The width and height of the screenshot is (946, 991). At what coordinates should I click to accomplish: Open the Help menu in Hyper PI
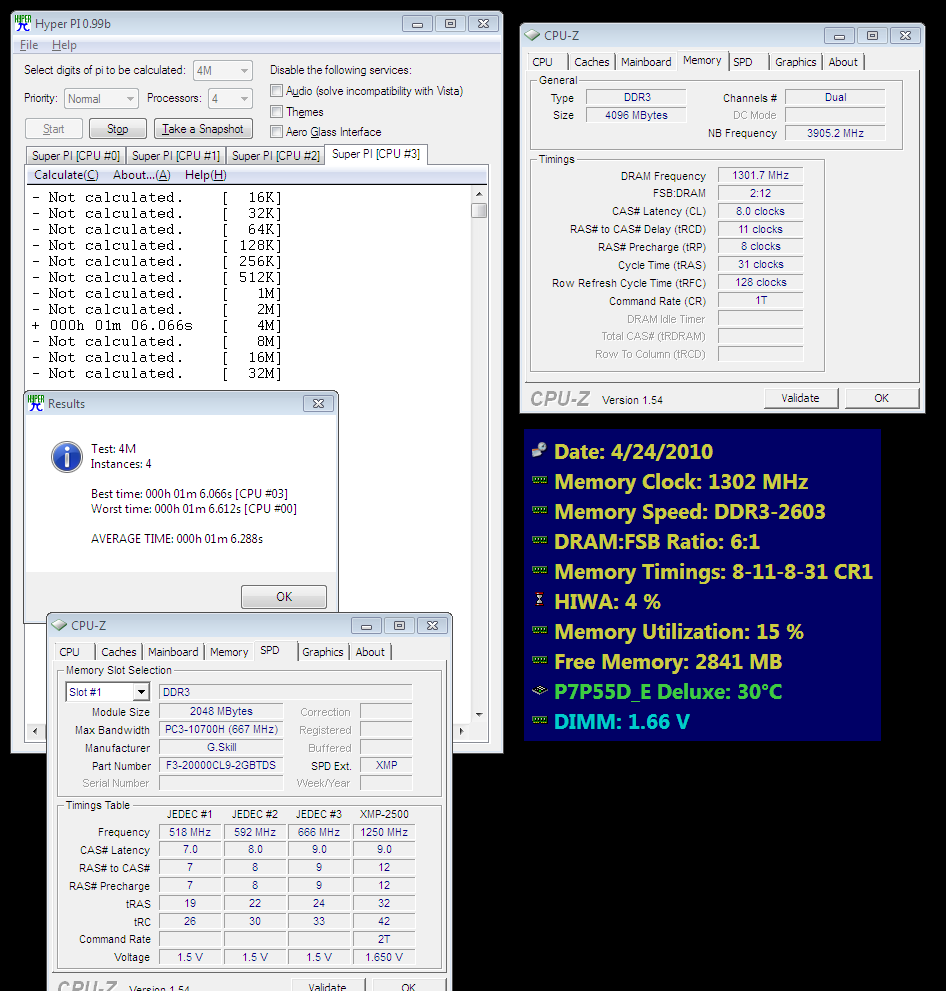point(64,45)
